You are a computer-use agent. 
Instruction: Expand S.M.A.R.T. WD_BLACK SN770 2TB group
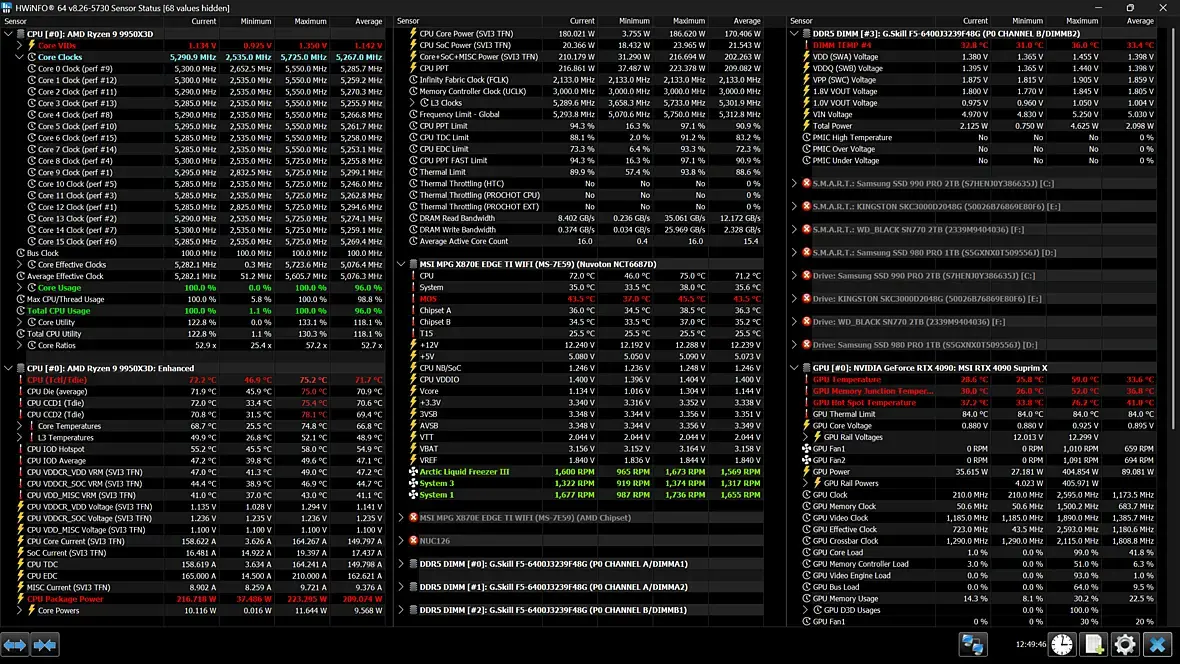pyautogui.click(x=794, y=230)
